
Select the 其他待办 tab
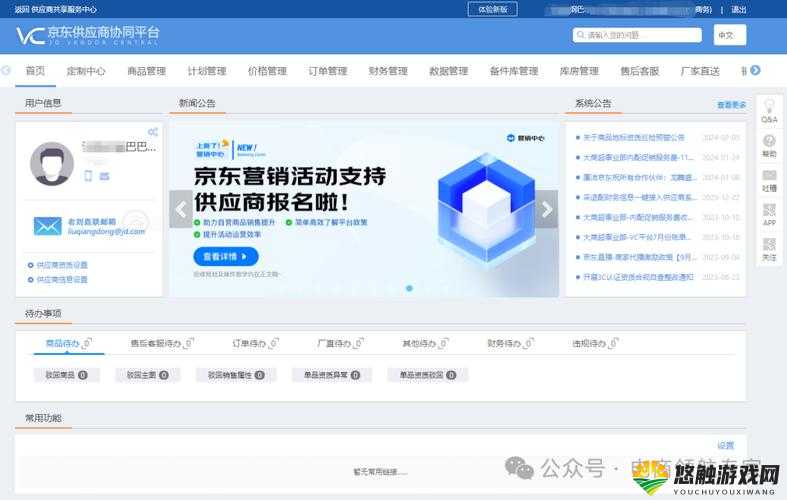(x=425, y=343)
